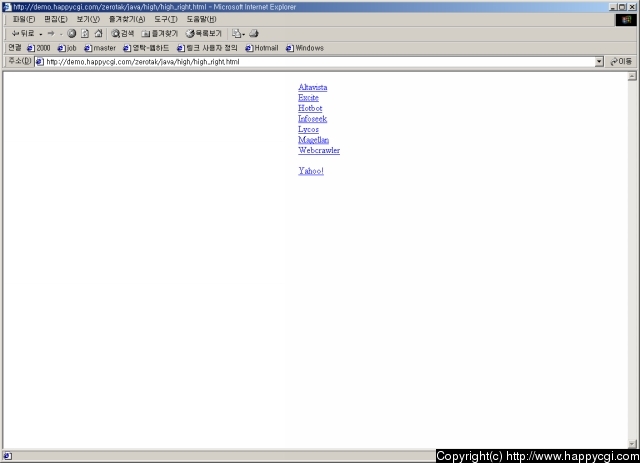
Task: Stop page loading with the Stop icon
Action: (x=71, y=33)
